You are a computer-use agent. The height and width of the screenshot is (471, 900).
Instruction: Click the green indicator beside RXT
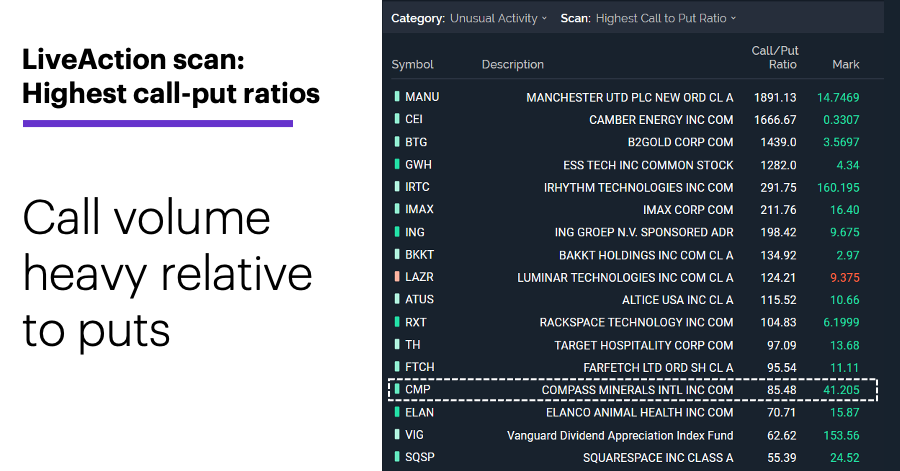(397, 322)
